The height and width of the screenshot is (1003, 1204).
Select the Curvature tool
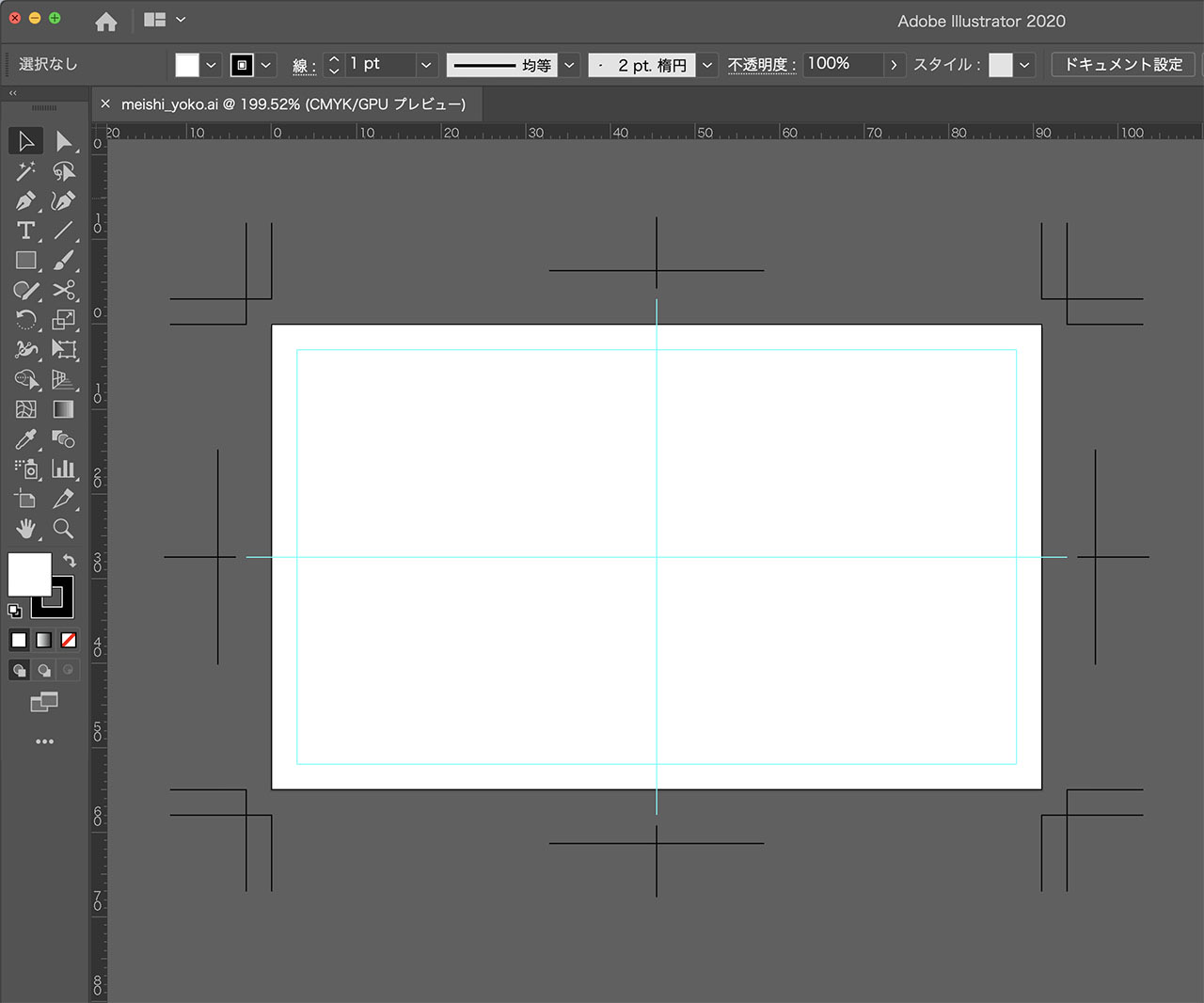tap(63, 200)
